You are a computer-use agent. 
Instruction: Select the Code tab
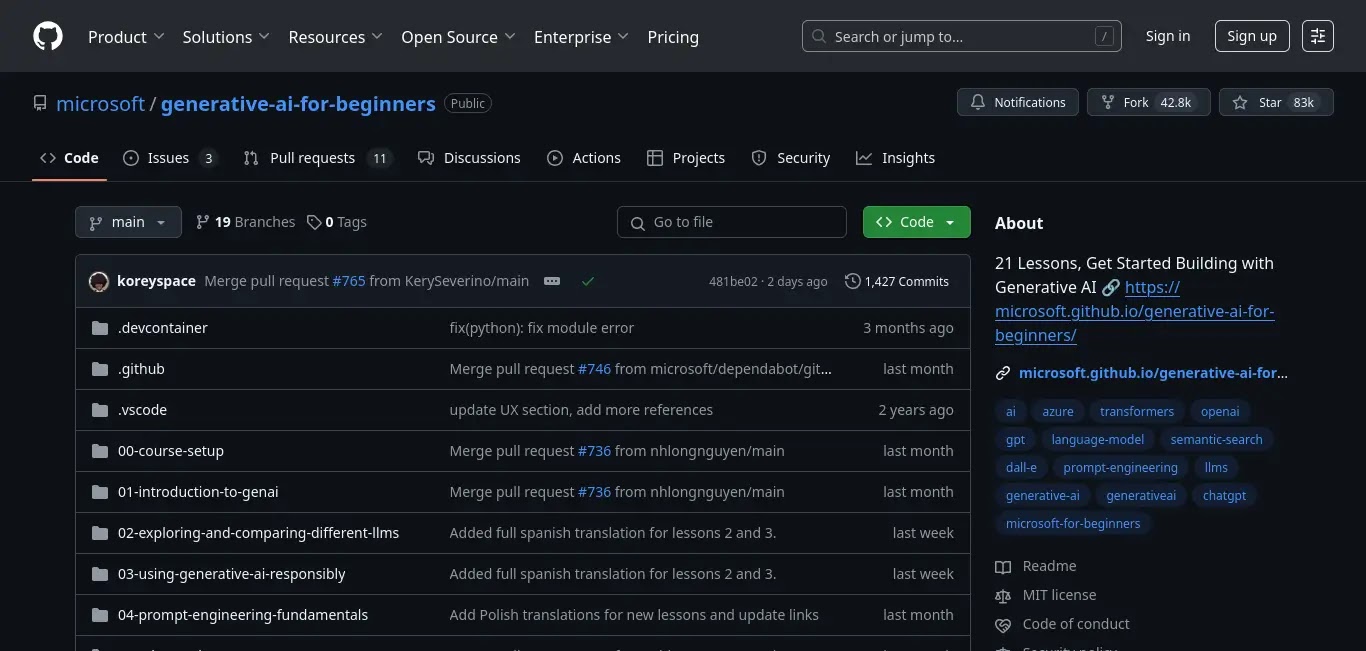[x=69, y=158]
